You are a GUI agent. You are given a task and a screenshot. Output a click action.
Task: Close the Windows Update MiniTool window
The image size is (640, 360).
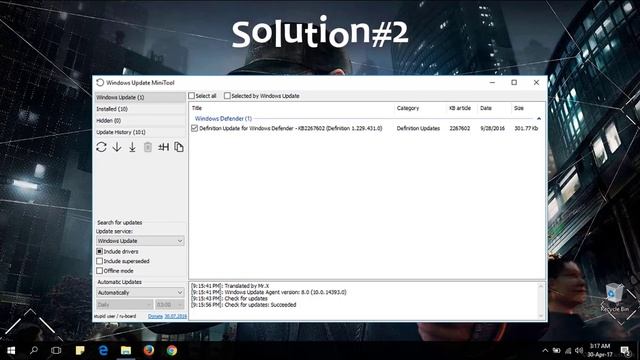[536, 82]
